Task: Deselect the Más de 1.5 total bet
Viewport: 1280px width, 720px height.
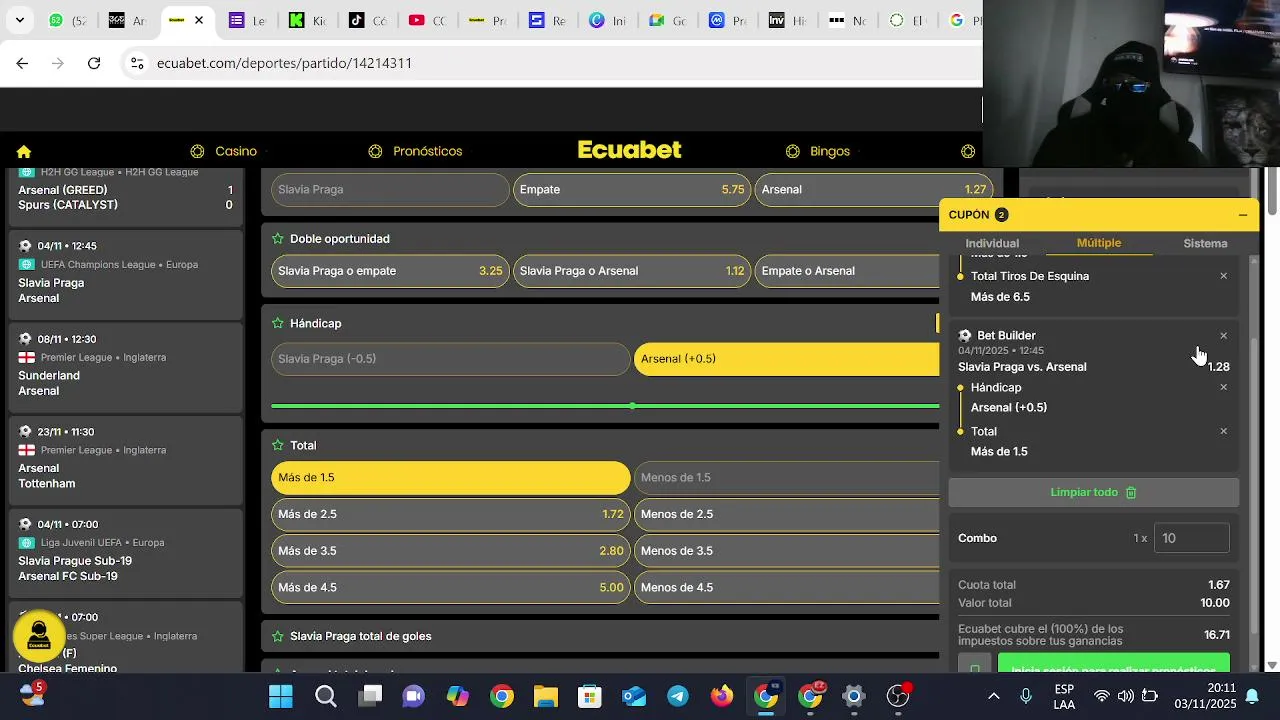Action: 450,478
